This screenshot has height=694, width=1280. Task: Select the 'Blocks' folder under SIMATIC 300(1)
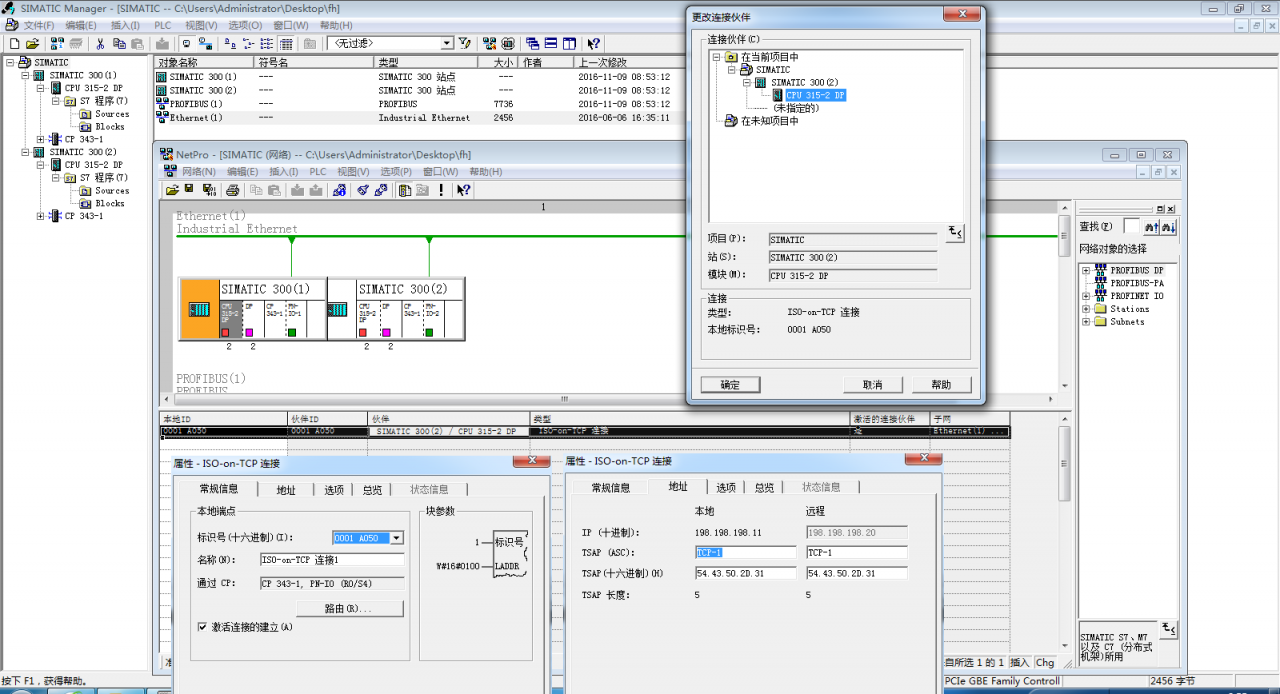[x=110, y=127]
